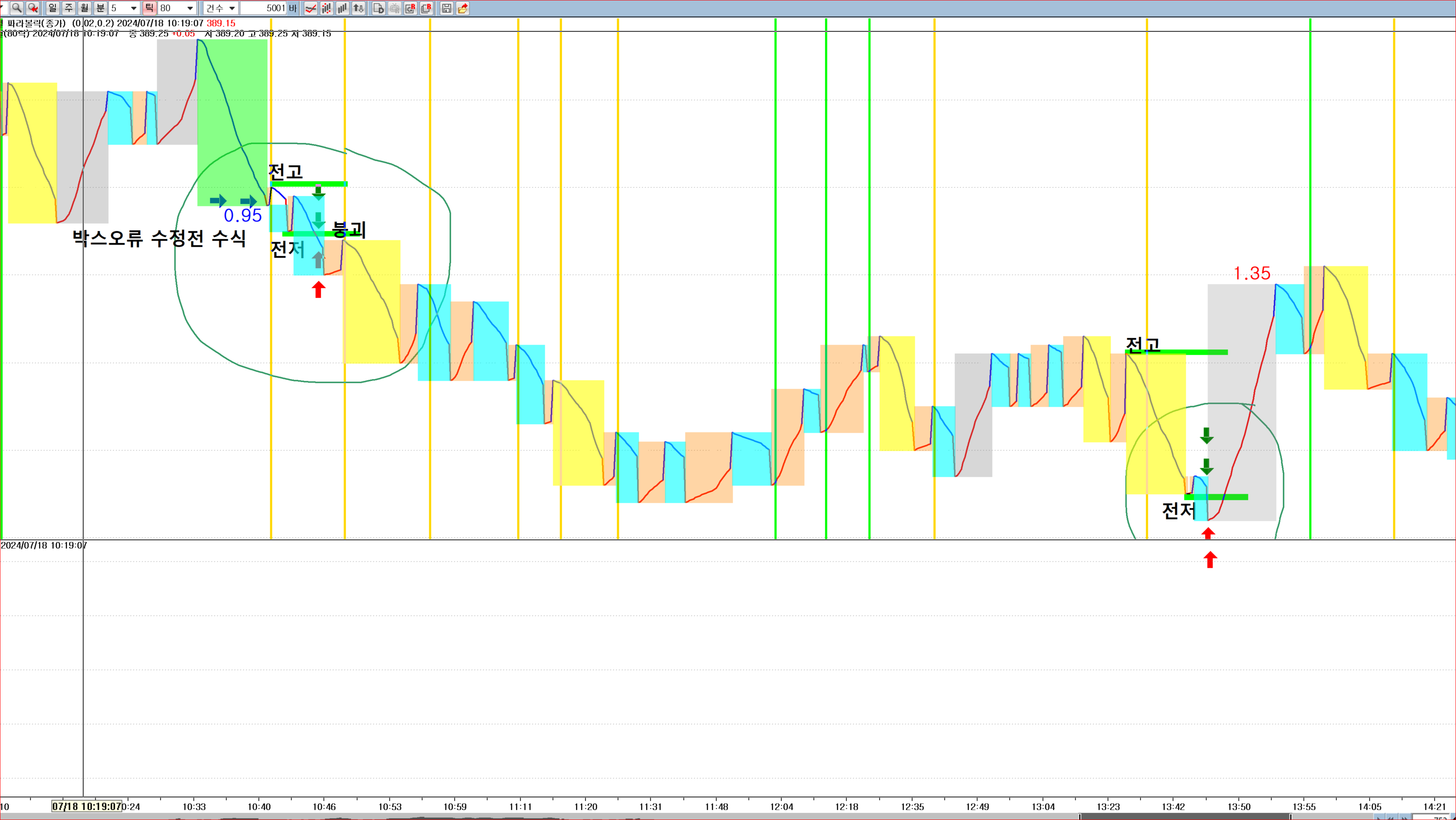This screenshot has height=820, width=1456.
Task: Expand the 건수 count type dropdown
Action: click(232, 8)
